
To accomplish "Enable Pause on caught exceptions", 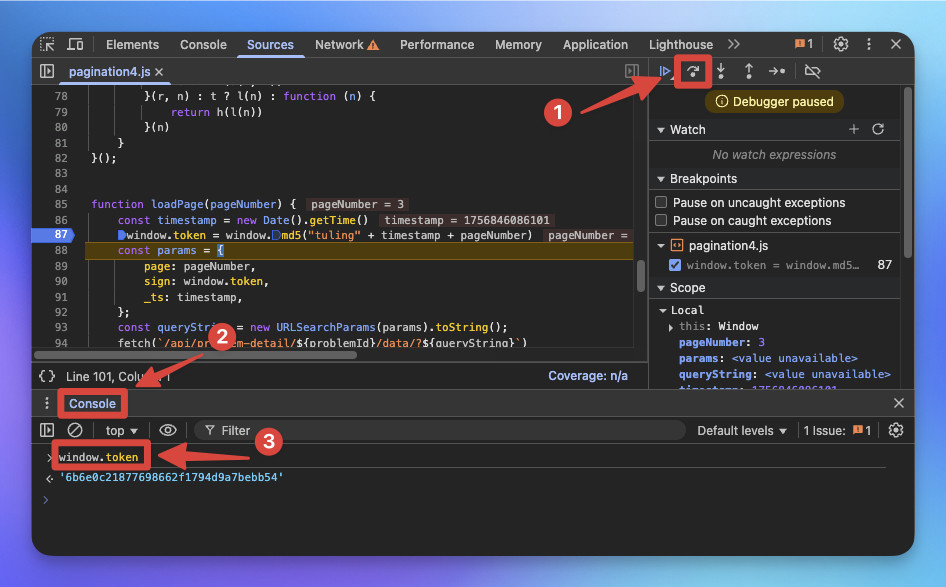I will (x=661, y=220).
